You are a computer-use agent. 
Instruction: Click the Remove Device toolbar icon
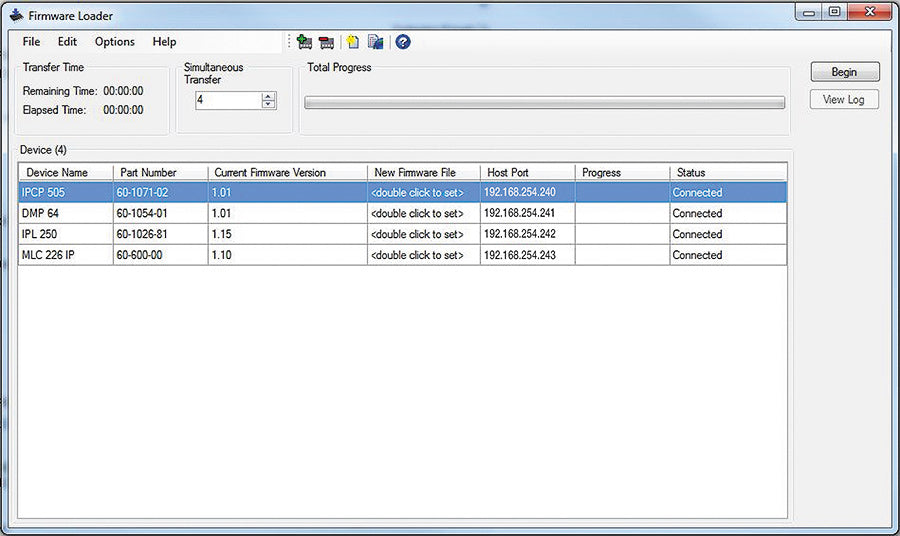click(326, 42)
